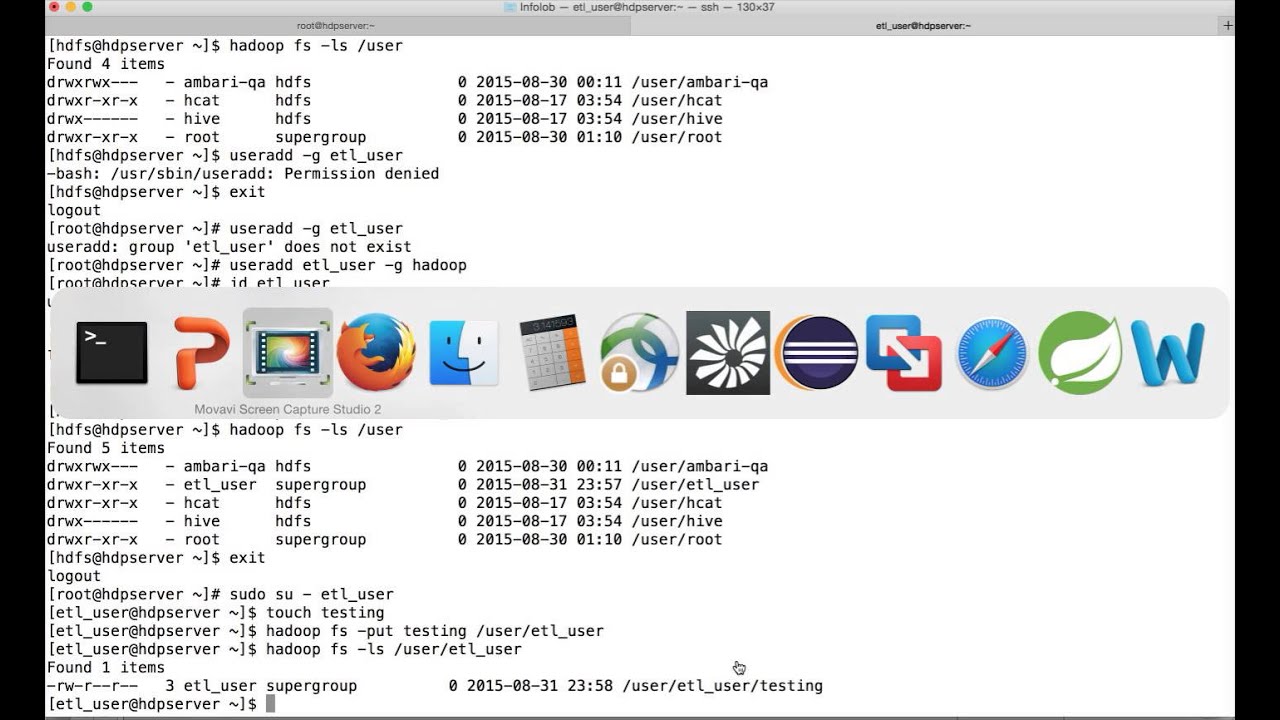Screen dimensions: 1280x720
Task: Open the root@hdpserver terminal tab
Action: coord(336,26)
